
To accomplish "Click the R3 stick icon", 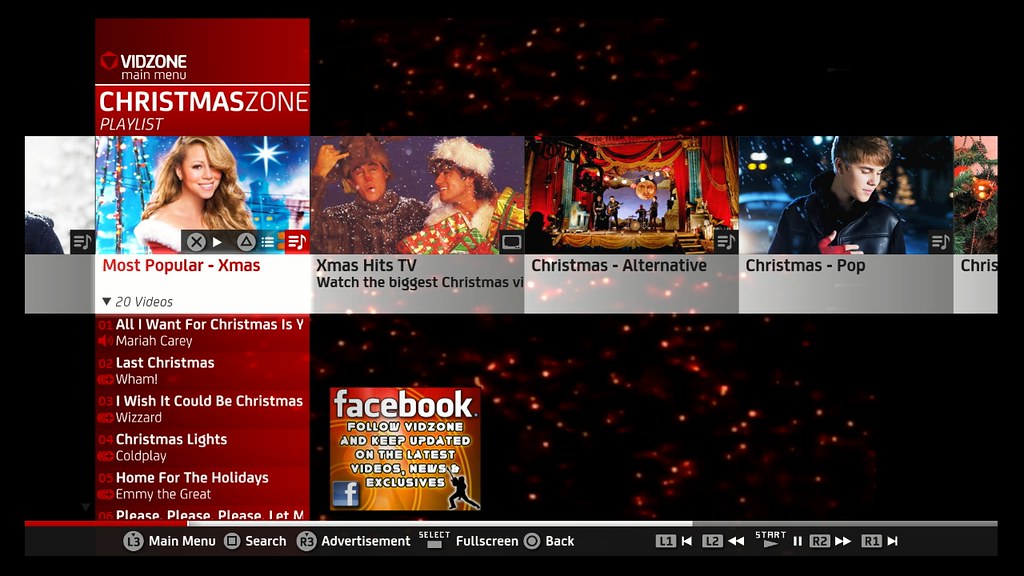I will (306, 541).
